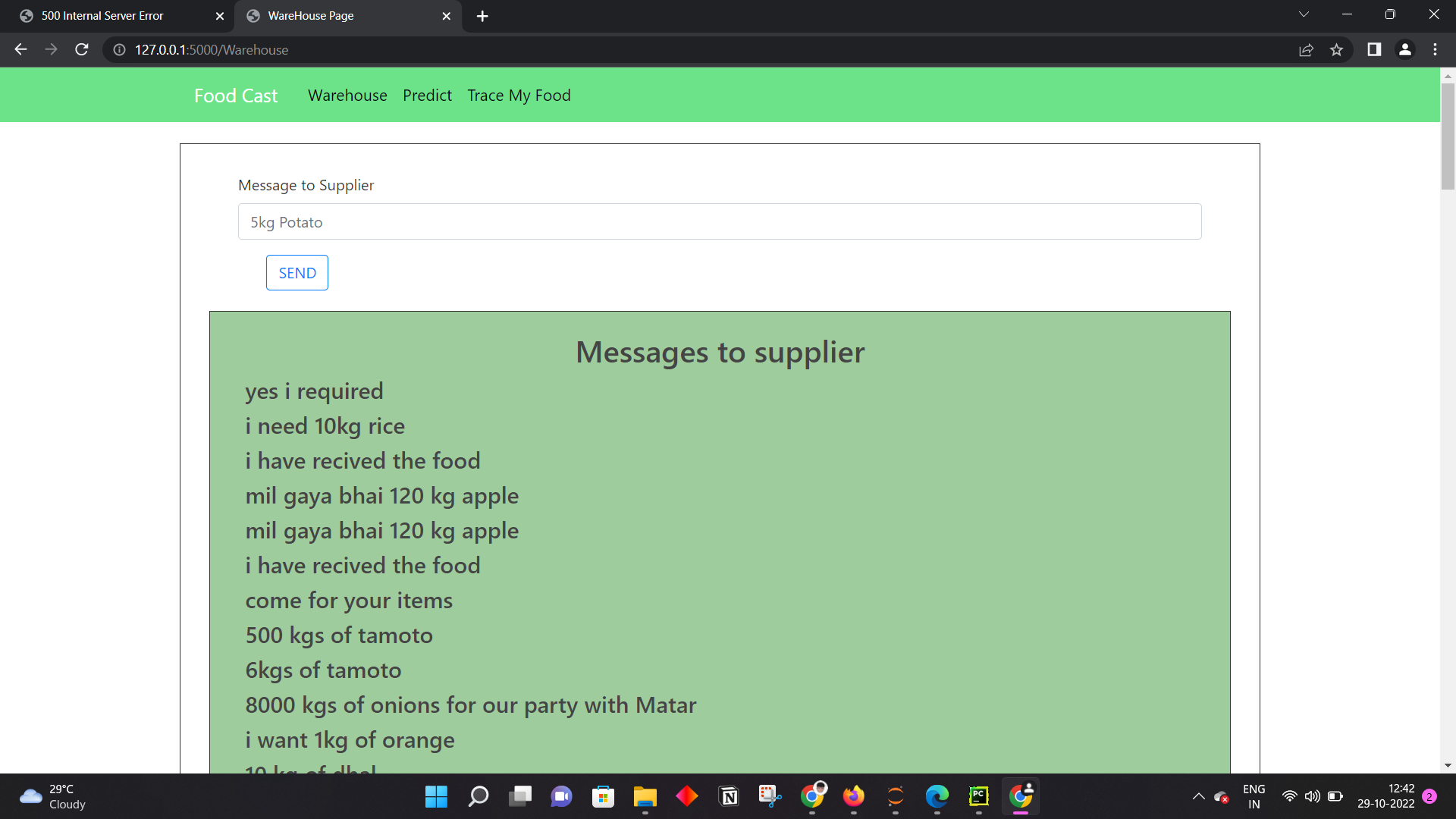
Task: Open the Chrome profile icon
Action: (1404, 50)
